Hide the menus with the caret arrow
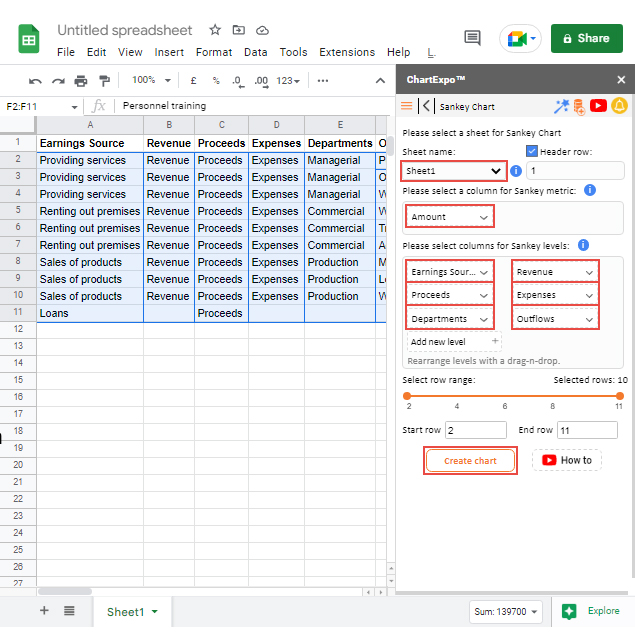This screenshot has height=640, width=635. 380,80
